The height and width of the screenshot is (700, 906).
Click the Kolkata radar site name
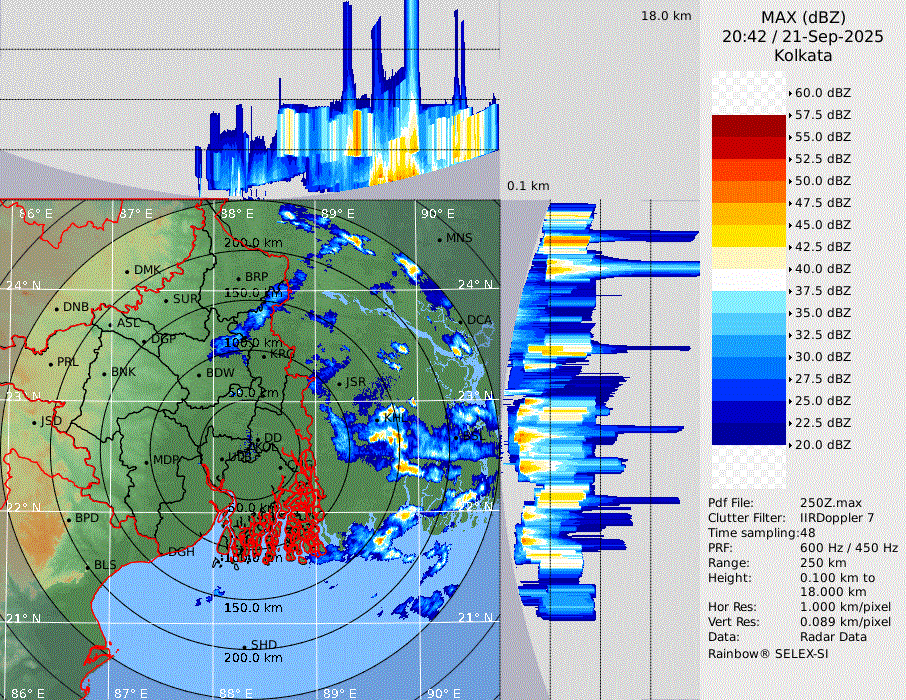[x=802, y=55]
